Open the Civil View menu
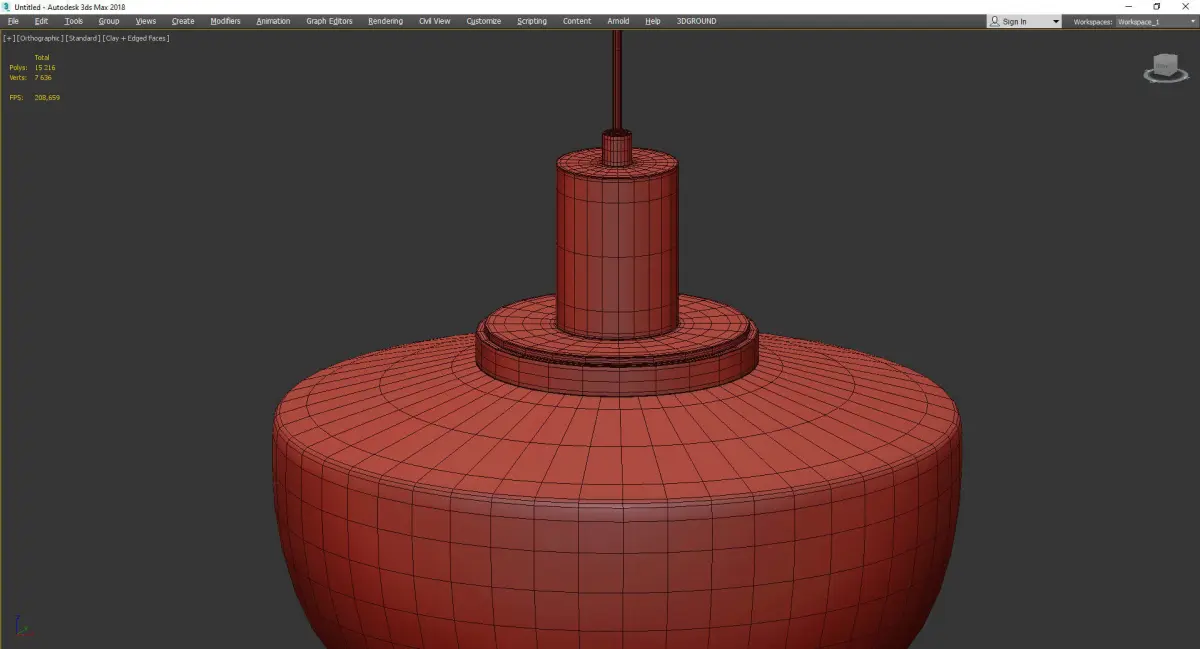Screen dimensions: 1200x649 (x=434, y=21)
